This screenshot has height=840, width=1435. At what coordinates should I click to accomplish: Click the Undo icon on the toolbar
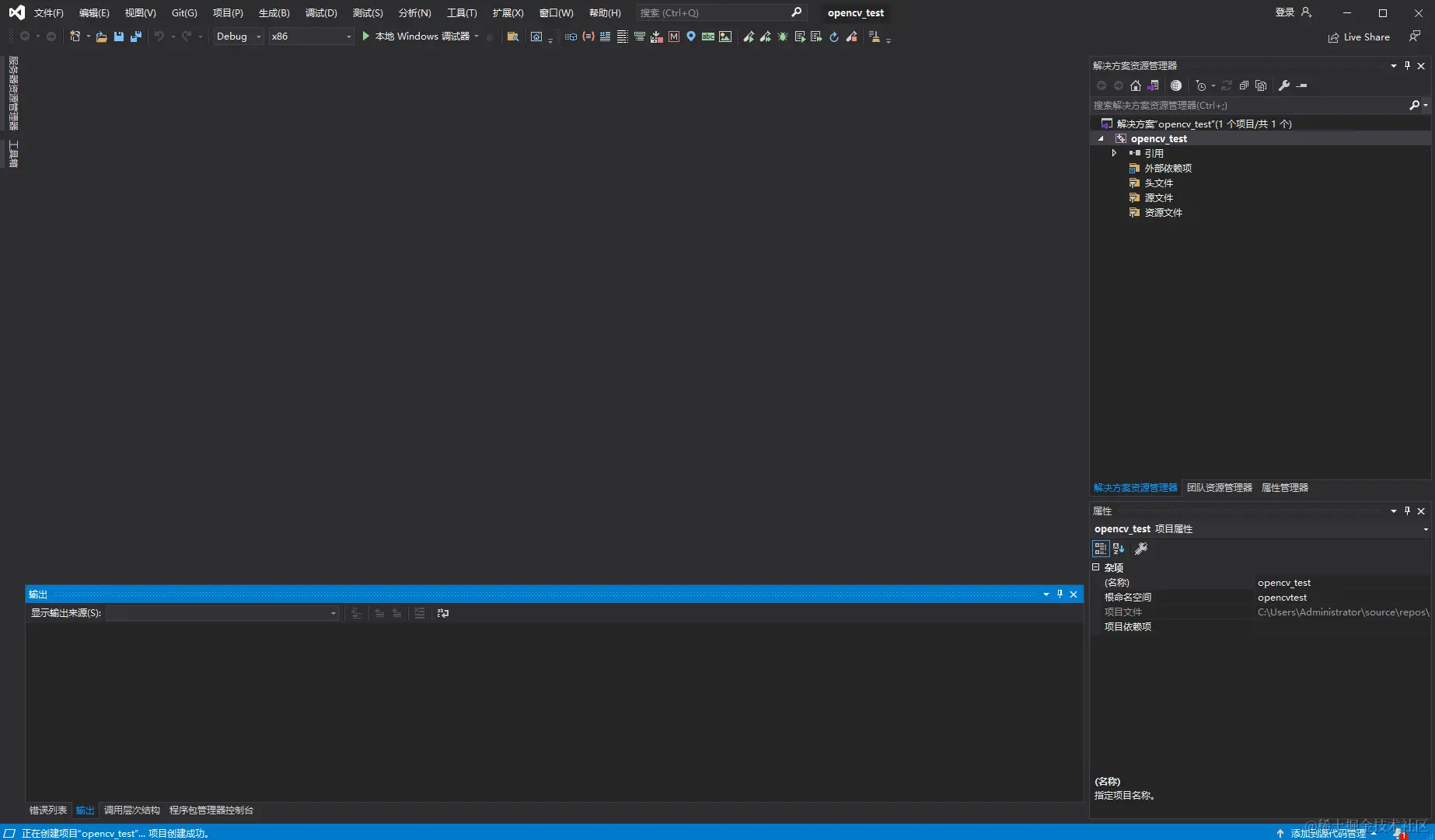[159, 37]
